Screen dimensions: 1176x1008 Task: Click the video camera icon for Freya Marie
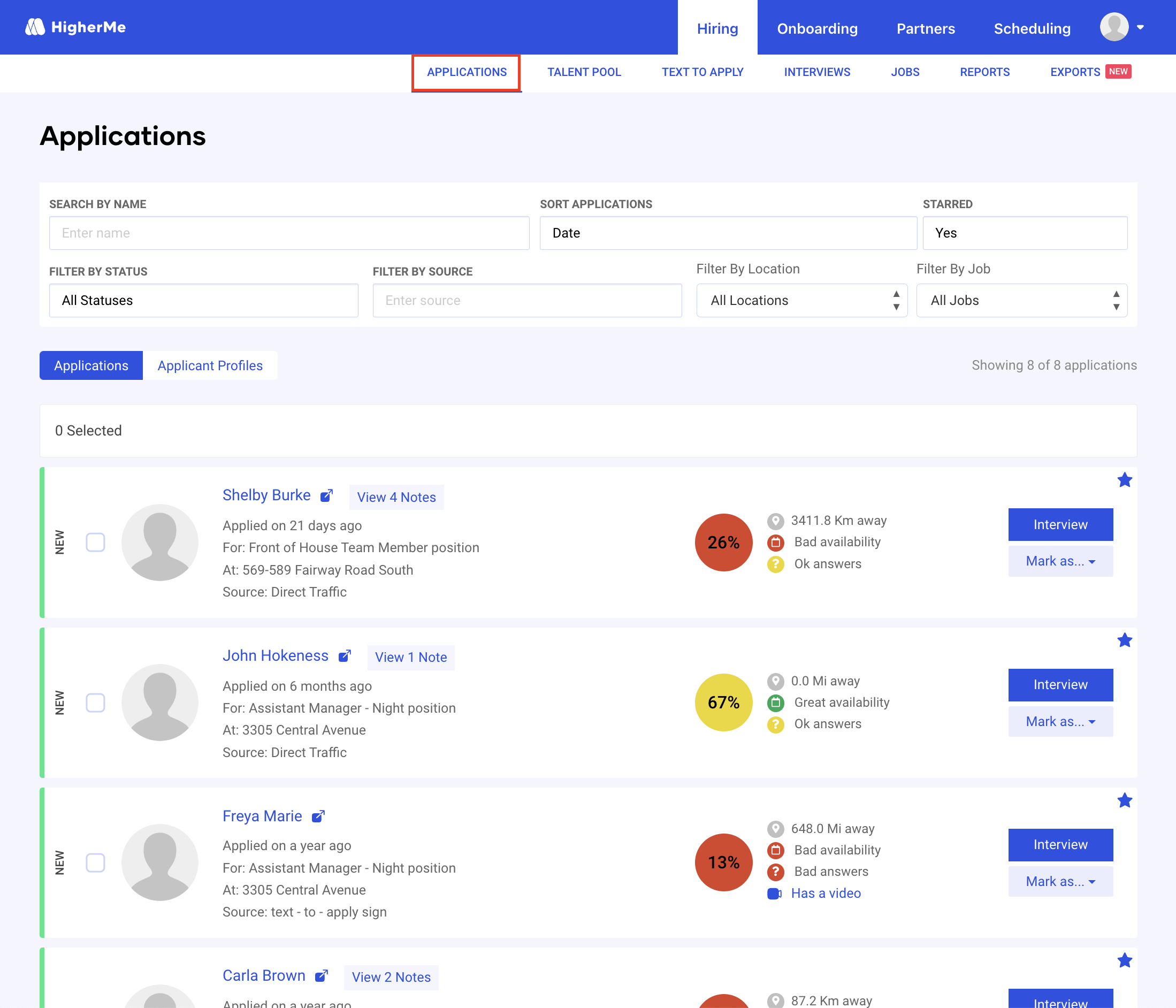coord(774,894)
